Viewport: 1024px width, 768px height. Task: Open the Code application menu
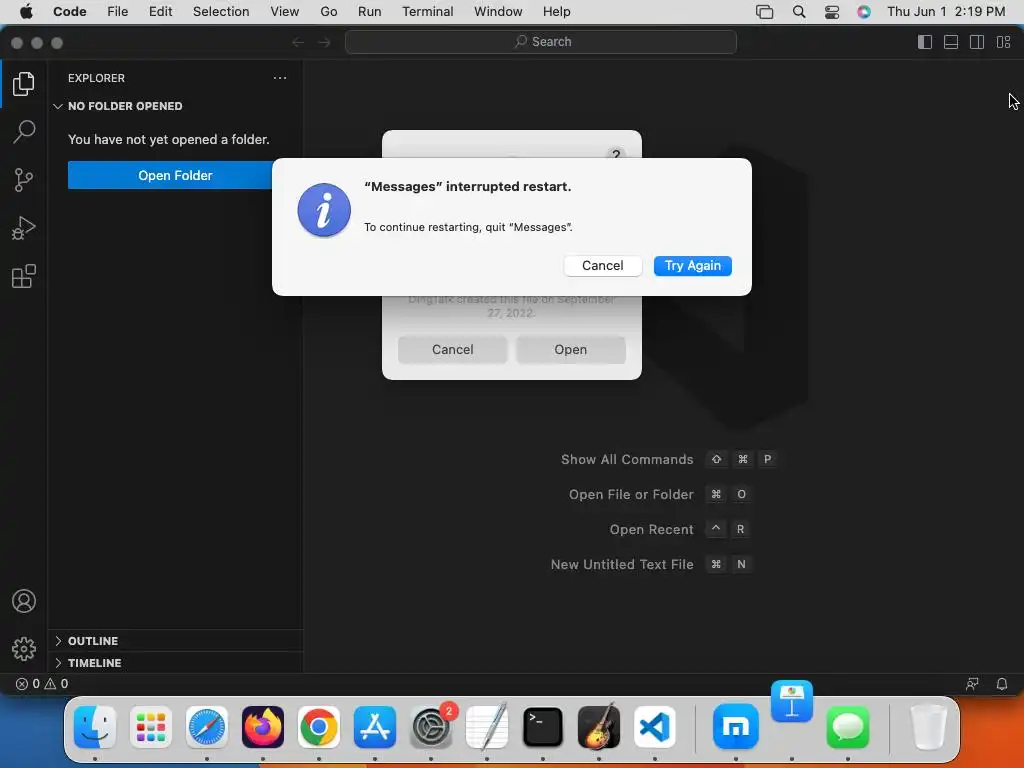click(70, 12)
